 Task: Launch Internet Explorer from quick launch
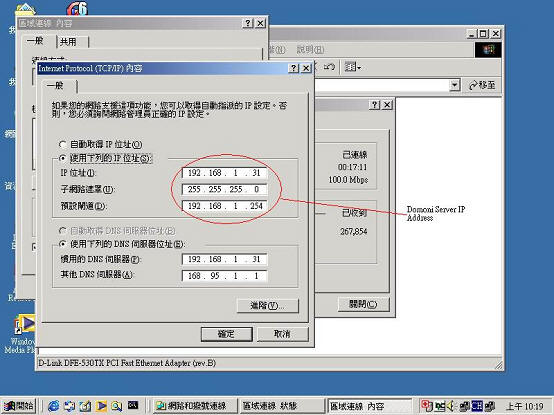tap(53, 406)
